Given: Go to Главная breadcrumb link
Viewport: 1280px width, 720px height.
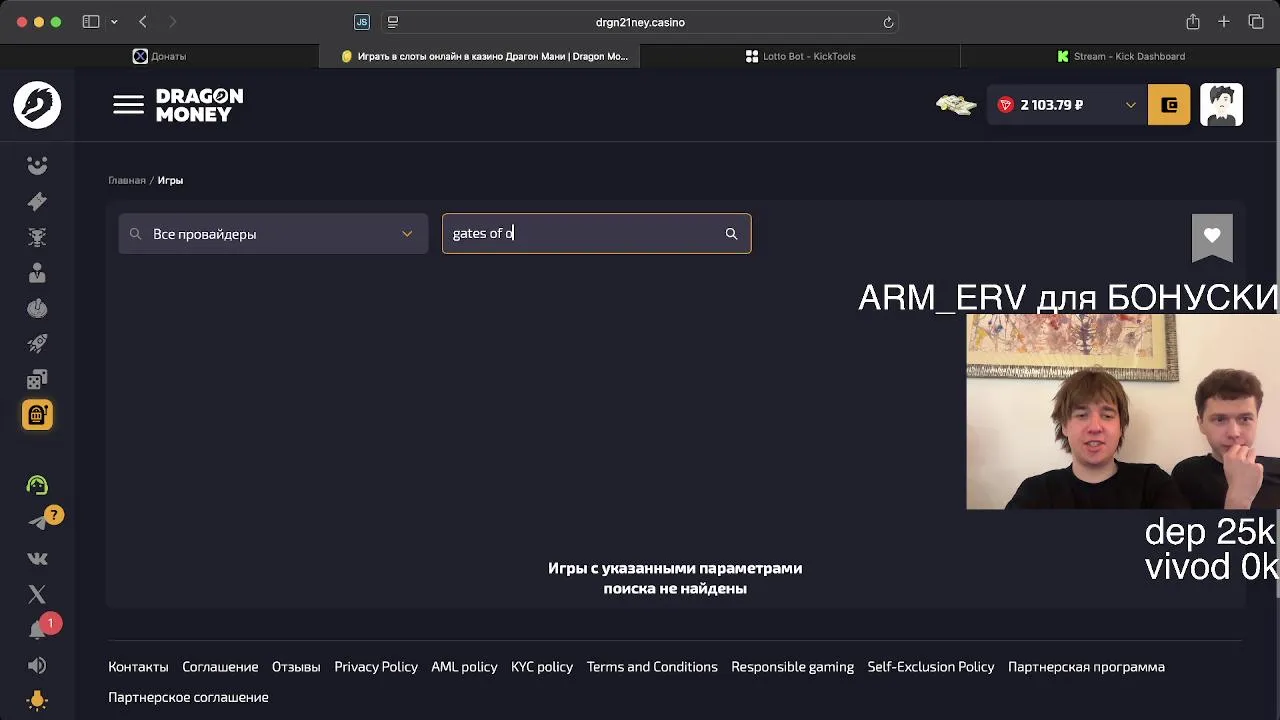Looking at the screenshot, I should 127,180.
